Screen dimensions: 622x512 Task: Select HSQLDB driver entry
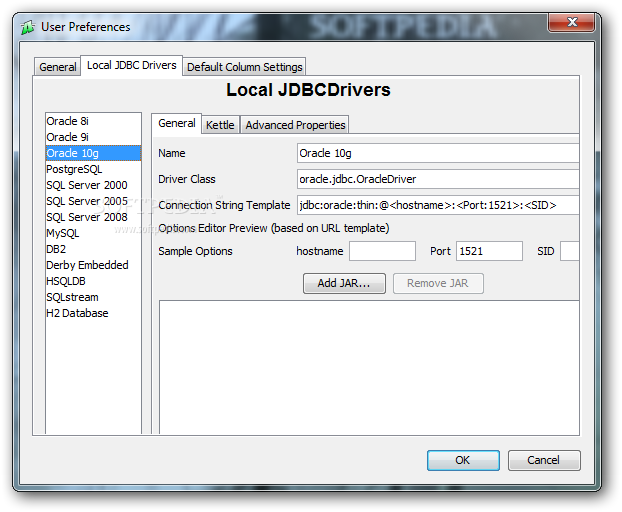[x=93, y=281]
